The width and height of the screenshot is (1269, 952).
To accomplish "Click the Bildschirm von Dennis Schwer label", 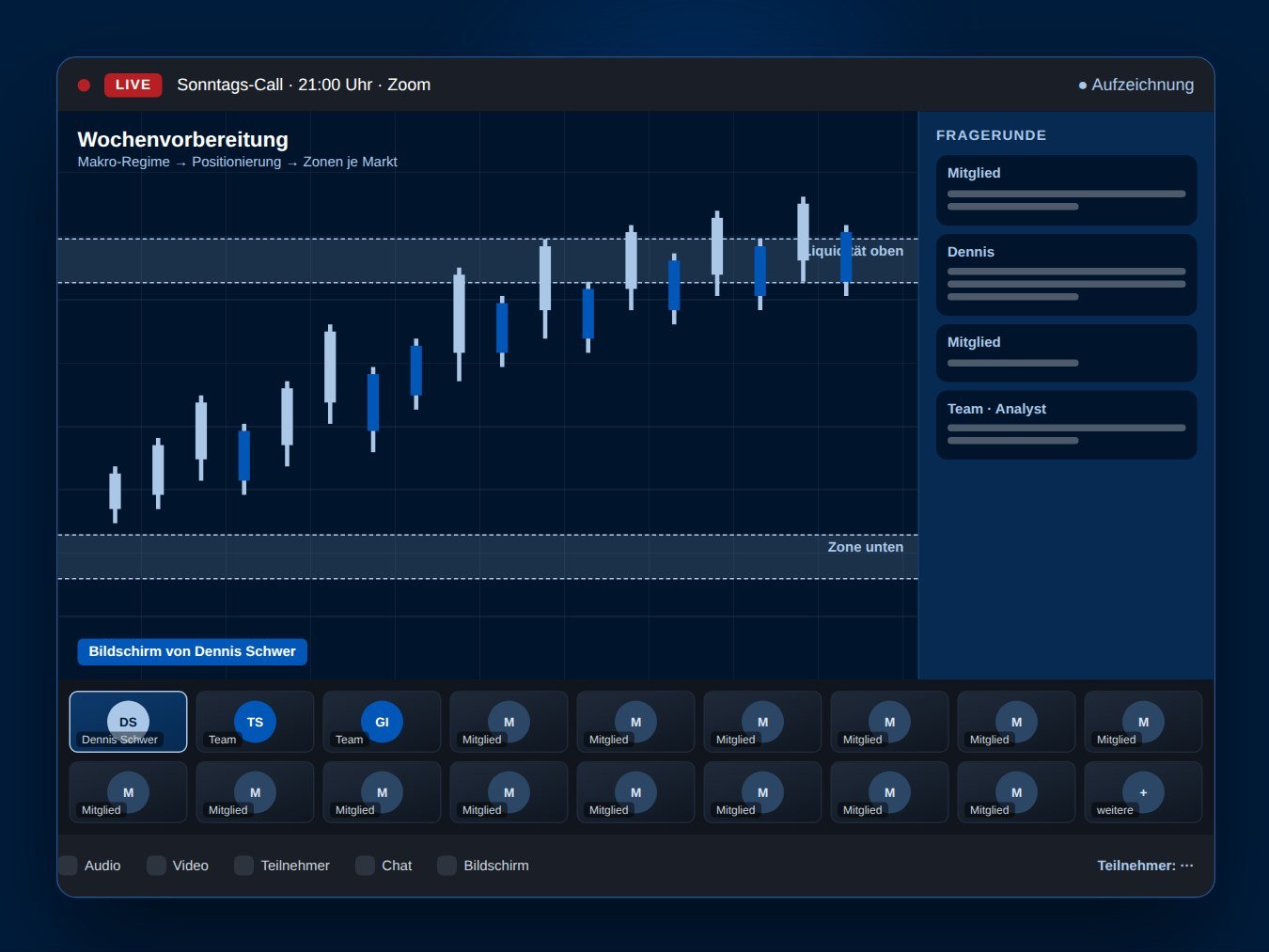I will pos(192,651).
